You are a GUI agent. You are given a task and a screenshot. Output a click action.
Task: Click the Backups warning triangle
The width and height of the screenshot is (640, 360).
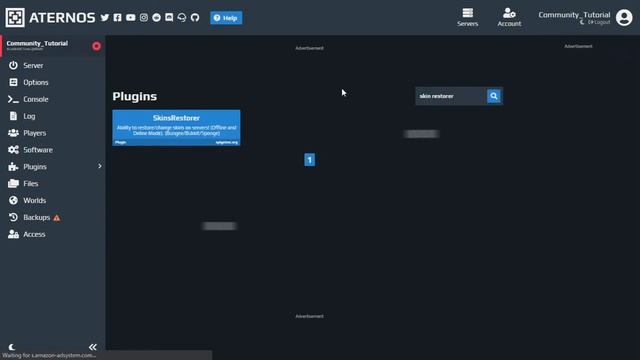point(57,218)
